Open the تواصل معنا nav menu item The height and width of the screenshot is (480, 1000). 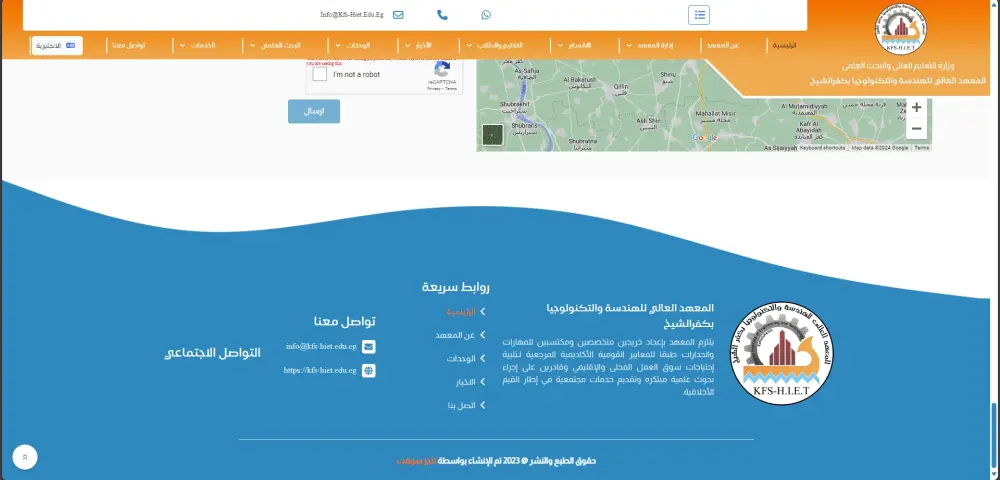pos(129,46)
